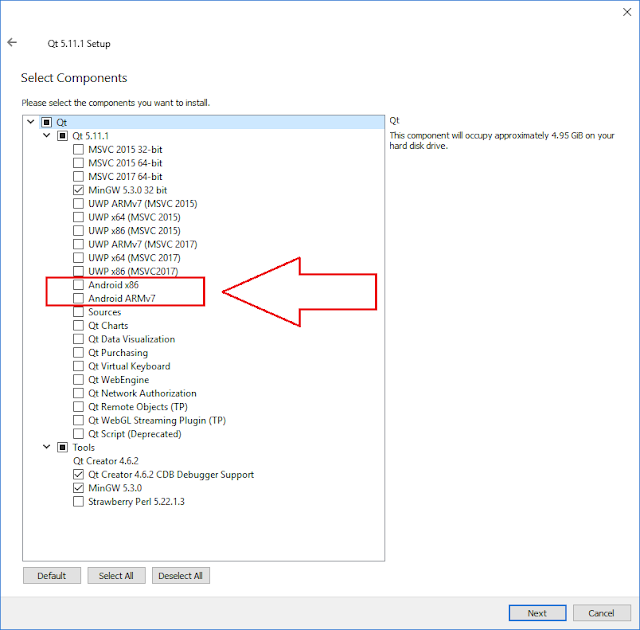Check the Sources component

click(78, 312)
